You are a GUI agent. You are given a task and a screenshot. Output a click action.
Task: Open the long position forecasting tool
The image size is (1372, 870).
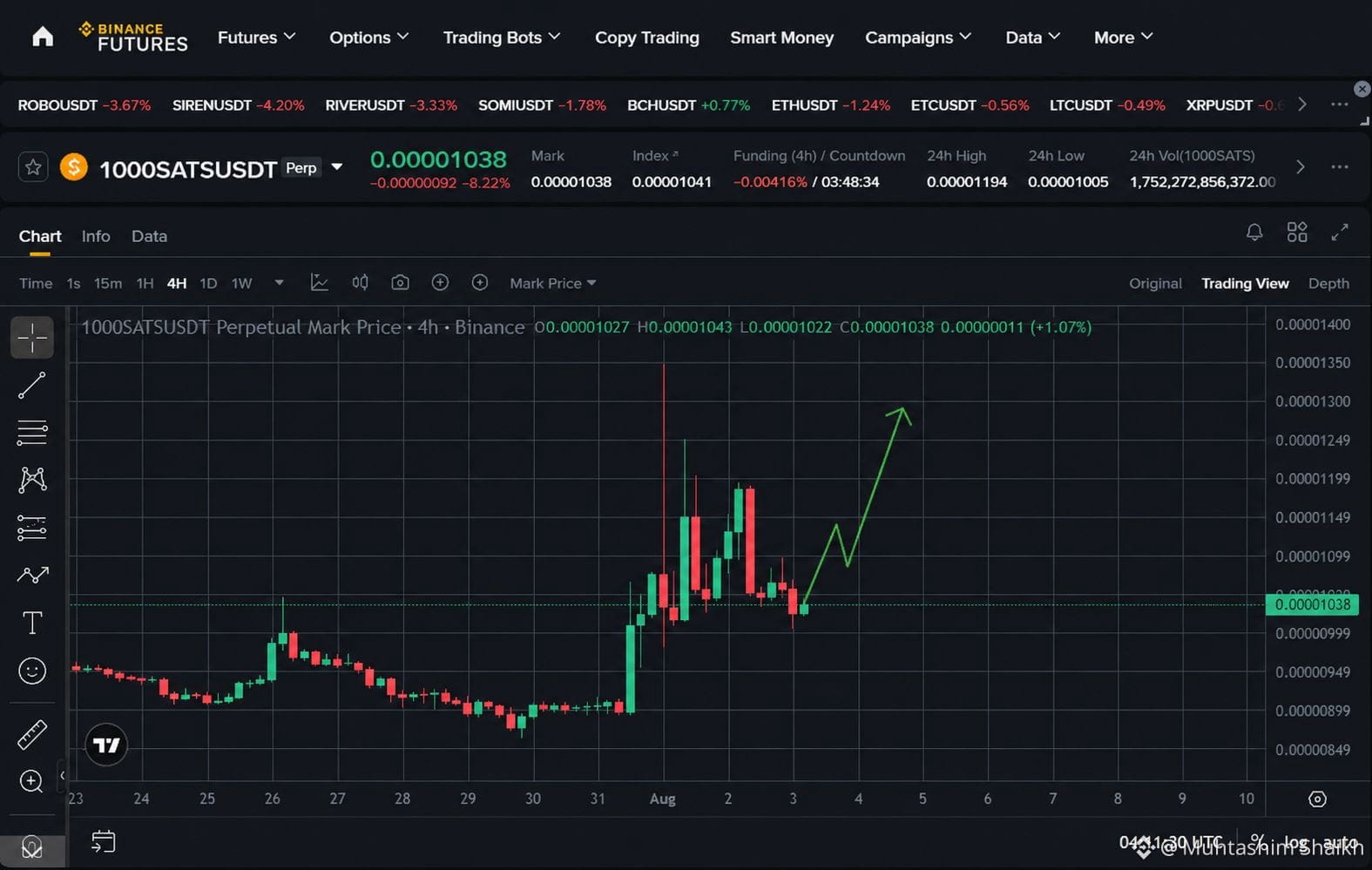(x=32, y=527)
